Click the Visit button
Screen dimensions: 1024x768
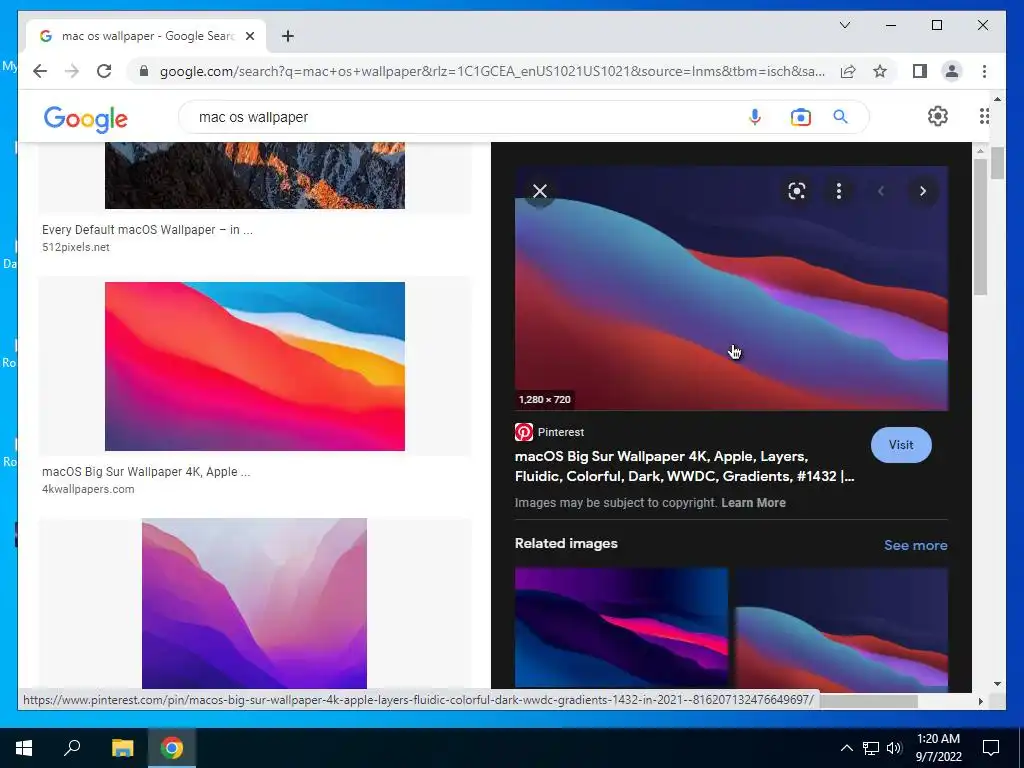click(x=901, y=445)
